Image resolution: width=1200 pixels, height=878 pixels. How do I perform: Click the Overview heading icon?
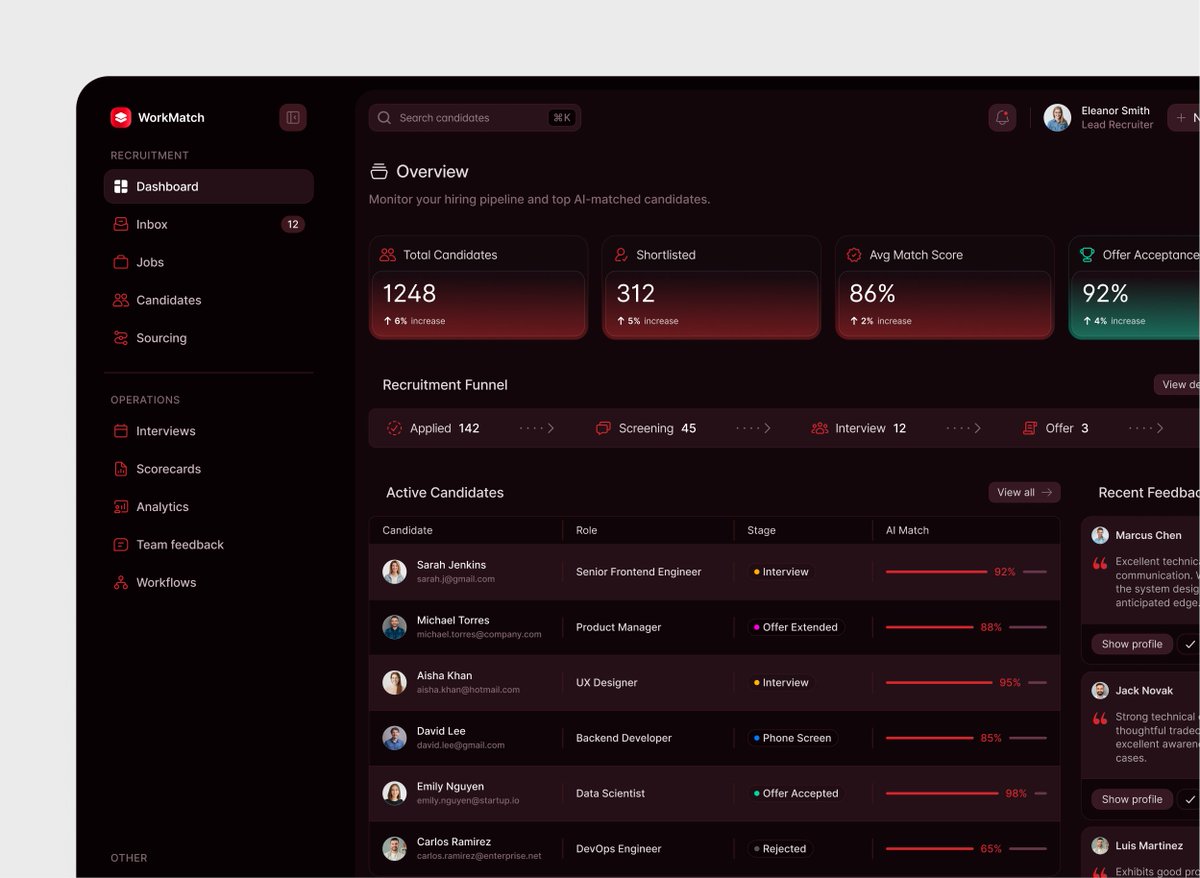(379, 172)
